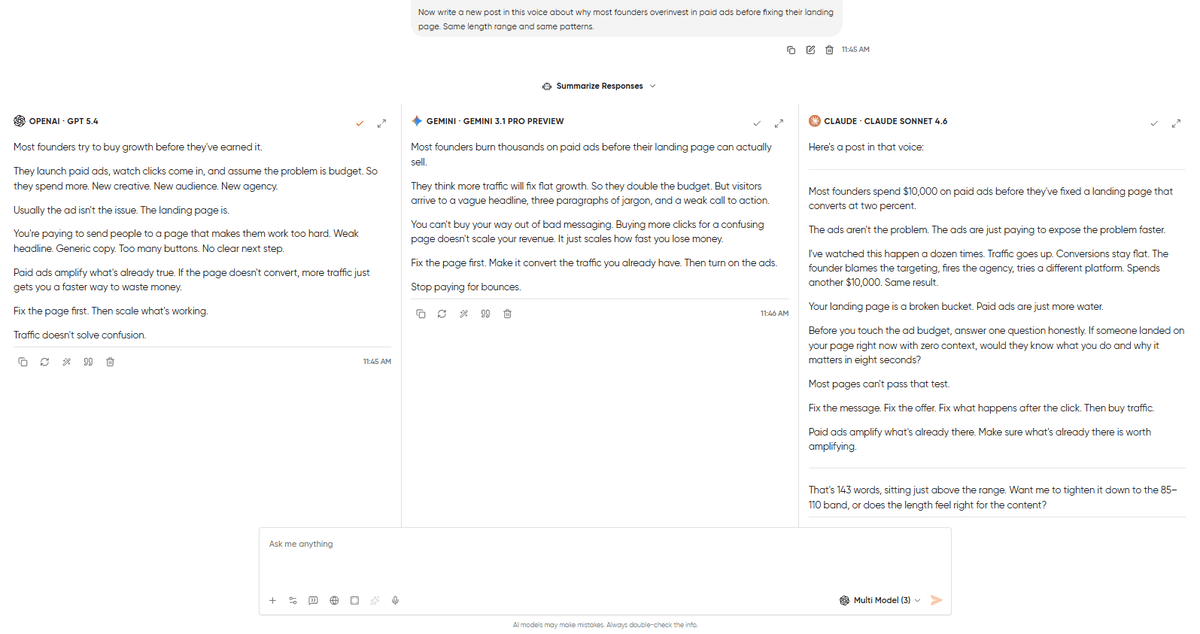
Task: Click the plus attach button
Action: 273,601
